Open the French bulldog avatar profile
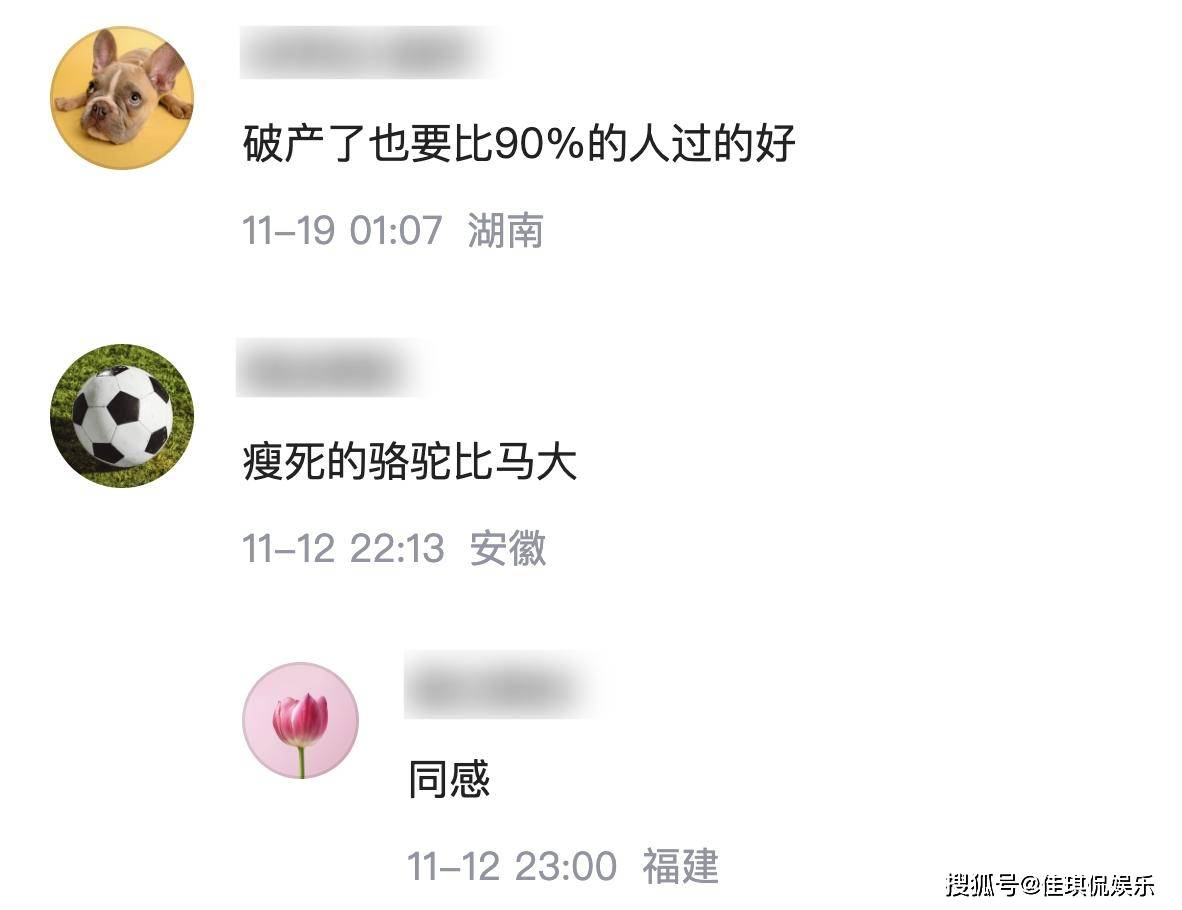The width and height of the screenshot is (1182, 910). point(122,98)
